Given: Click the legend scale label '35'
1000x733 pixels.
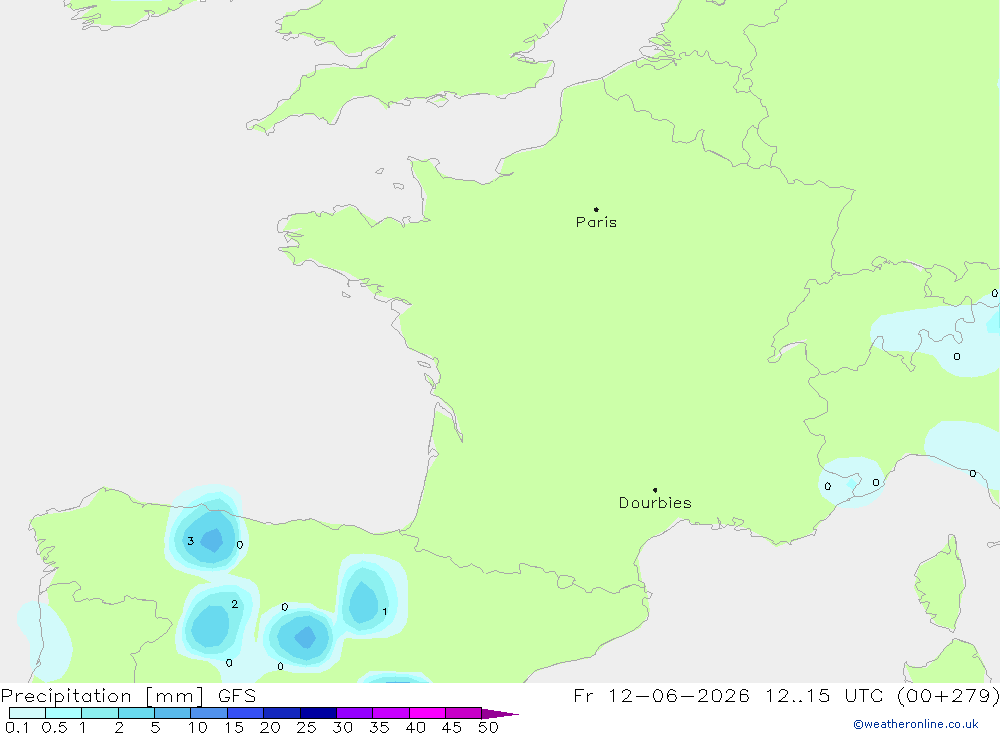Looking at the screenshot, I should 379,727.
